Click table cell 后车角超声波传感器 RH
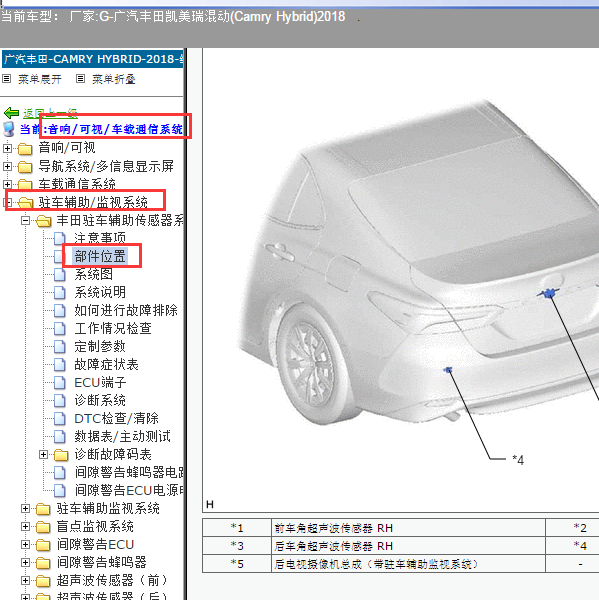Screen dimensions: 599x600 tap(408, 546)
